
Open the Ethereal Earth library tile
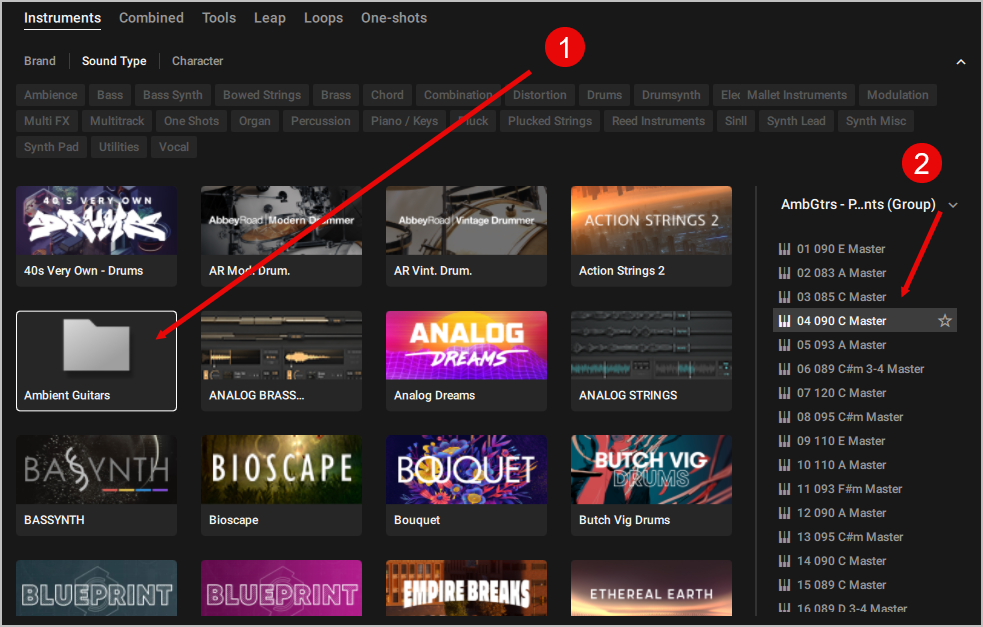pyautogui.click(x=651, y=588)
